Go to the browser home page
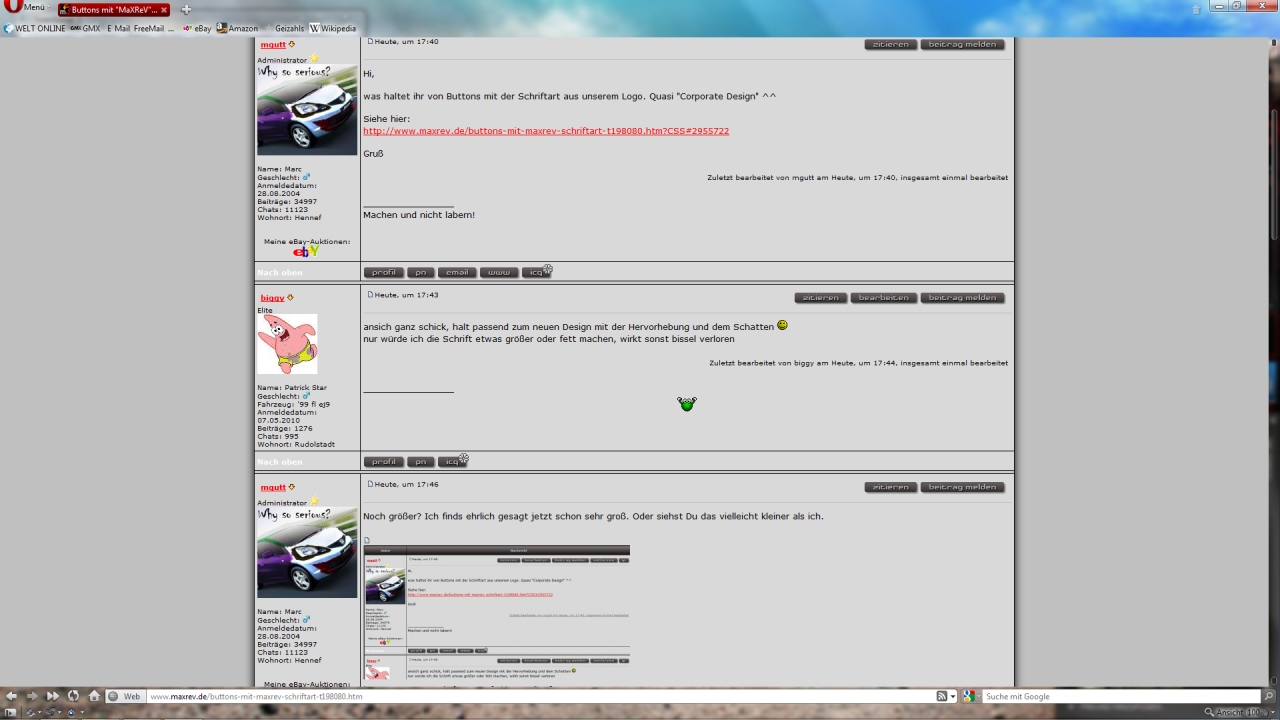This screenshot has width=1280, height=720. 94,696
